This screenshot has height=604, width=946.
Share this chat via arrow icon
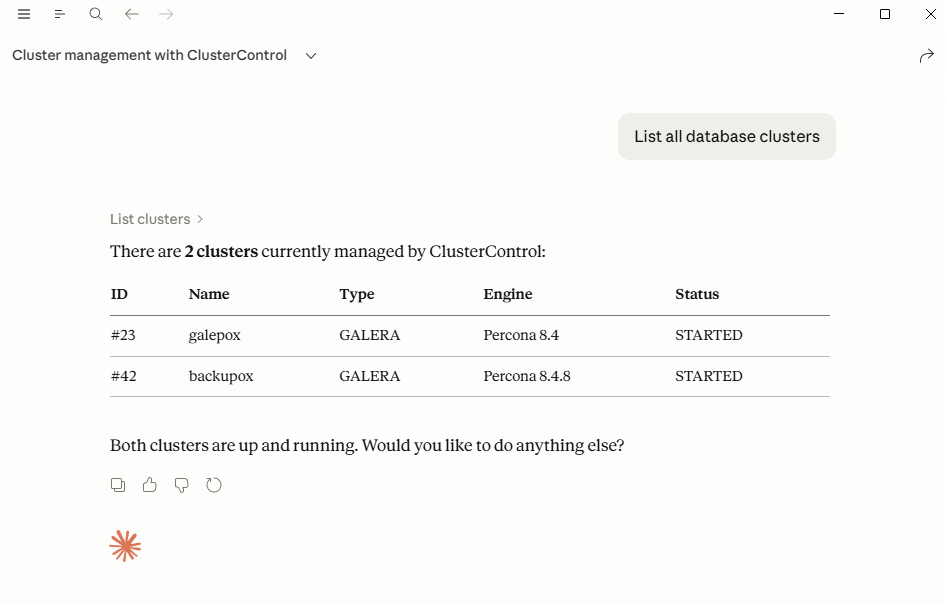point(927,56)
